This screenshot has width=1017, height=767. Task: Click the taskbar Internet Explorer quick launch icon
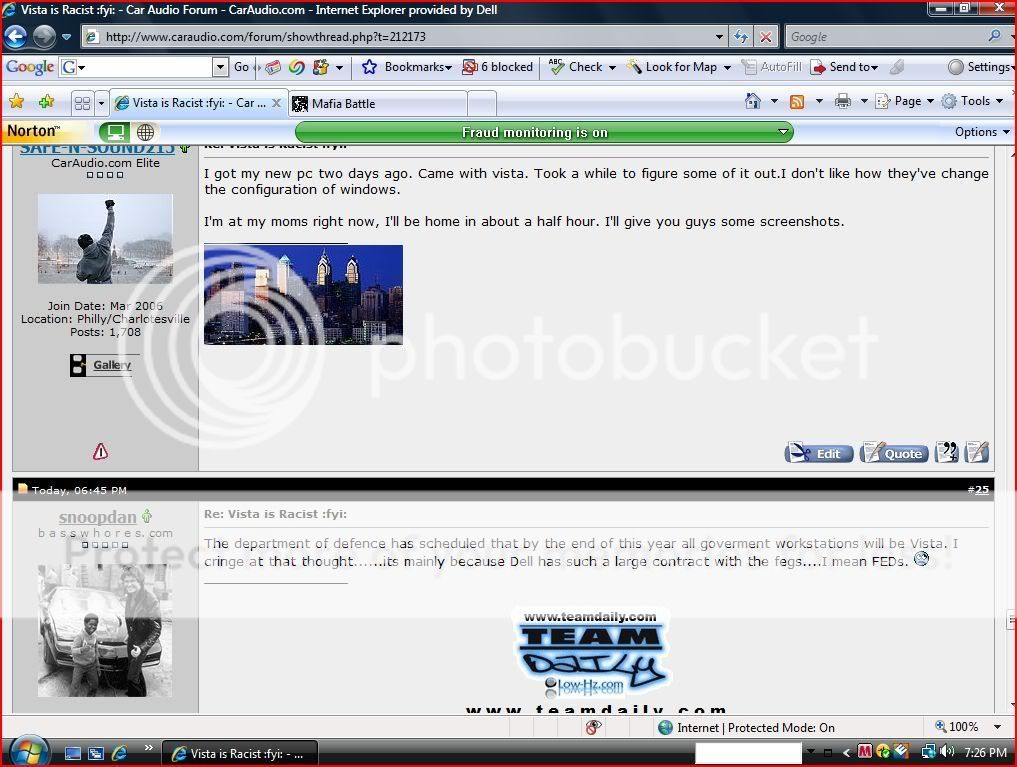point(119,753)
